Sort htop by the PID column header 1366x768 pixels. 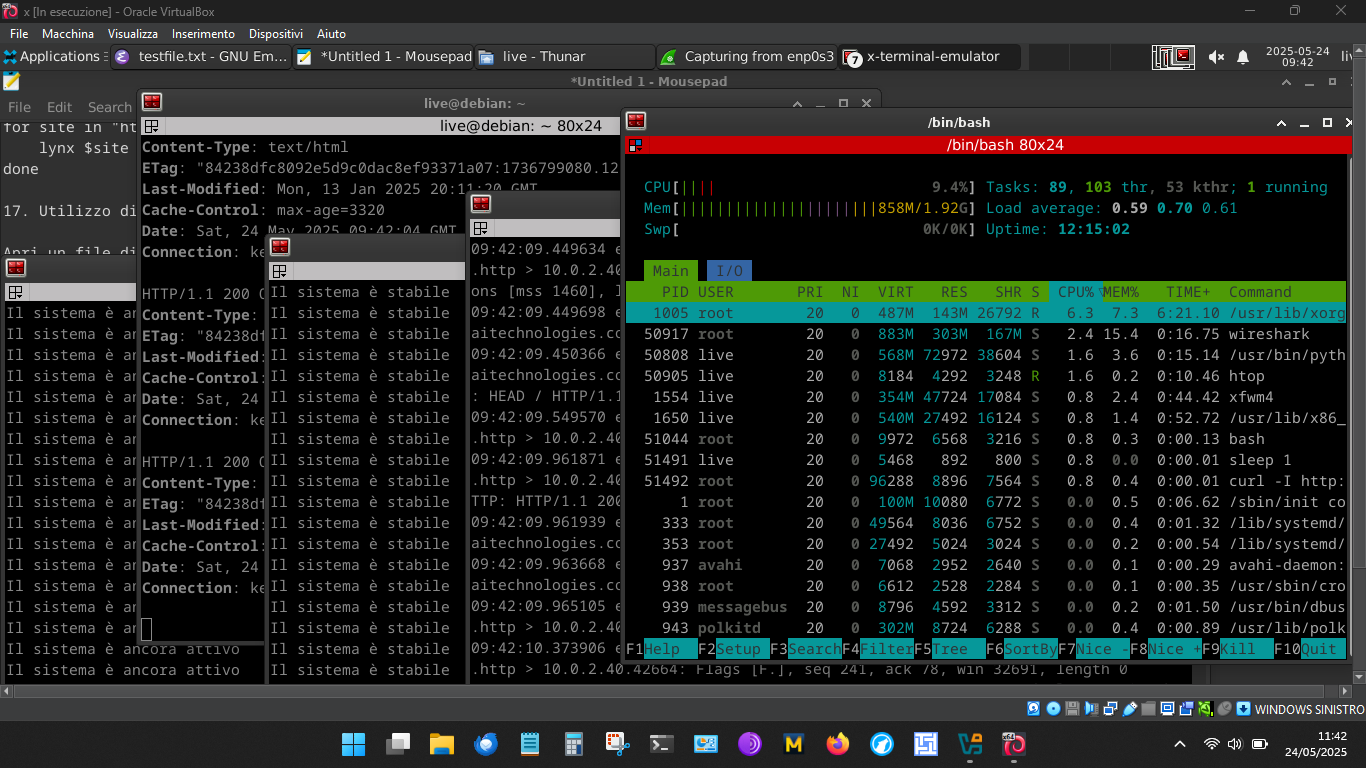click(x=675, y=292)
